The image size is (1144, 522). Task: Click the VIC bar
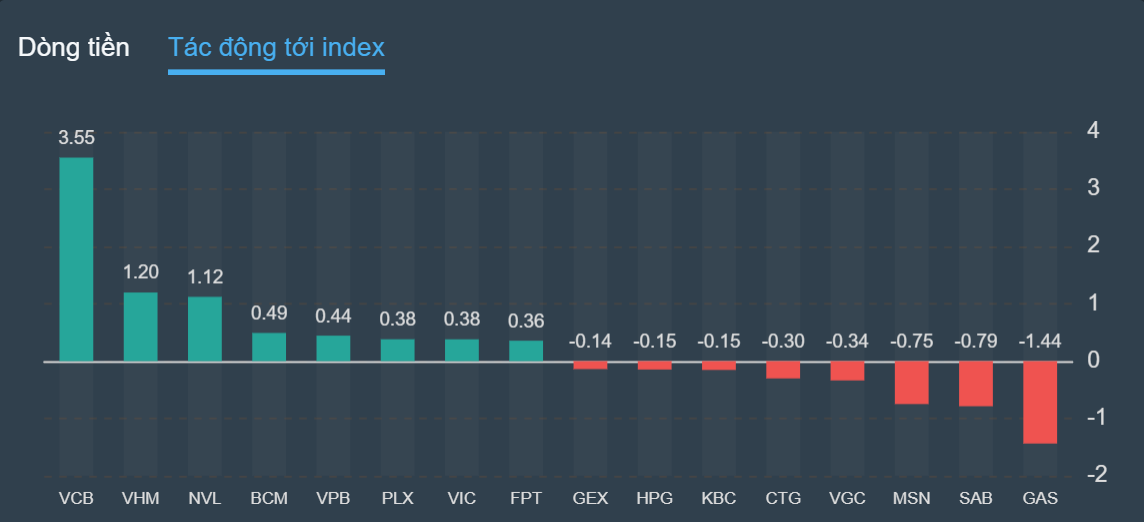tap(461, 350)
